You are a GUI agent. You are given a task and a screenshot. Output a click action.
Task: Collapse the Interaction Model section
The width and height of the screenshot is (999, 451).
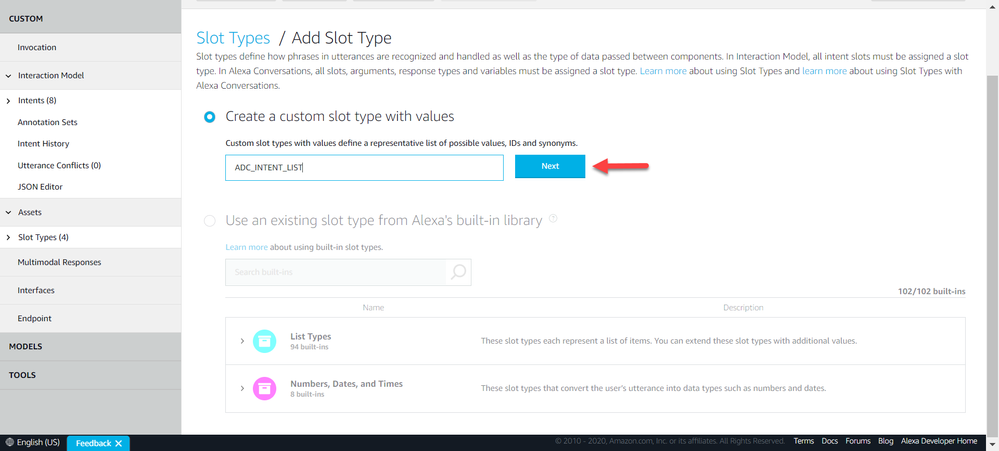(x=9, y=75)
